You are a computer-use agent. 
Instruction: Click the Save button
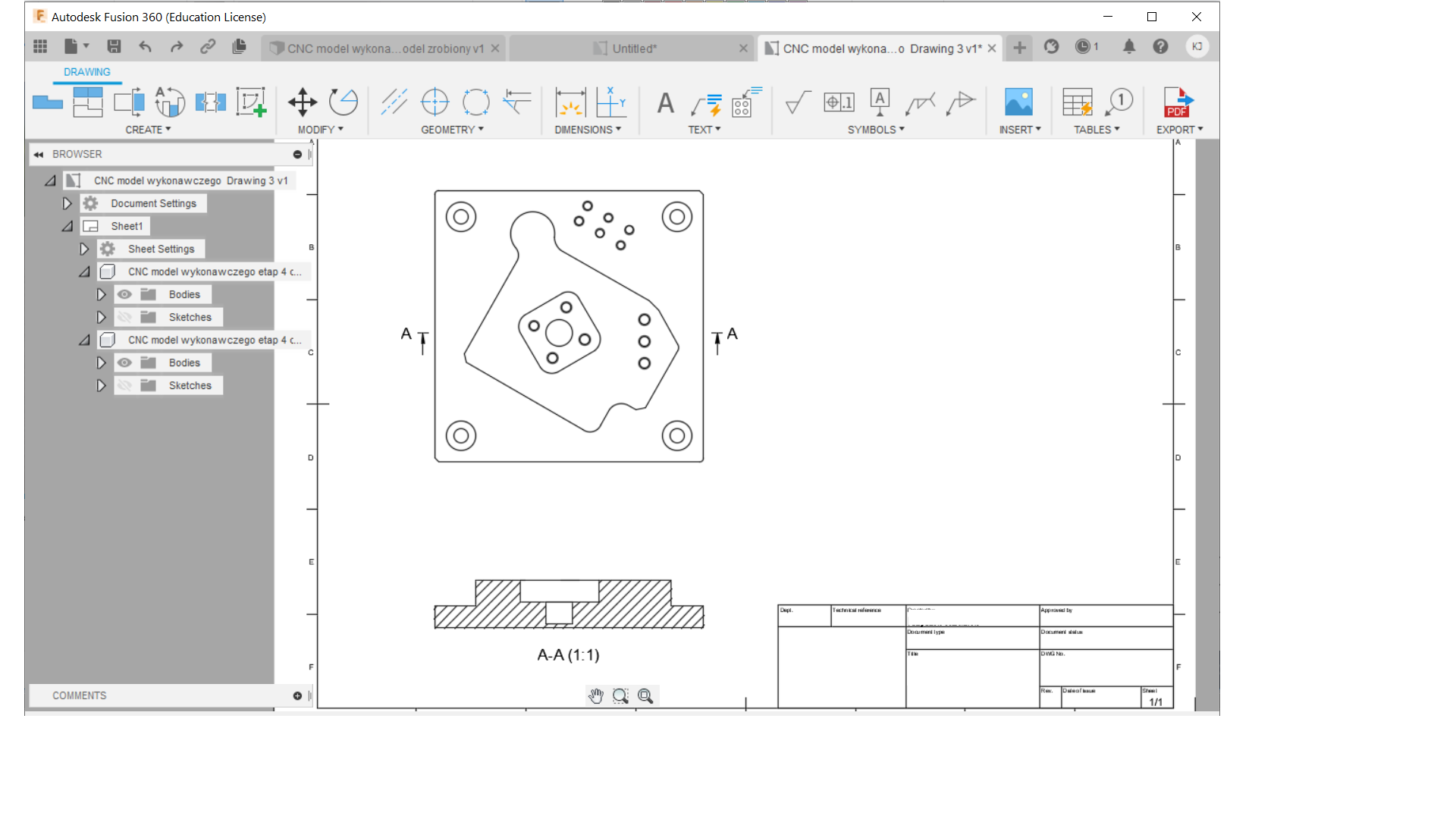pos(114,47)
